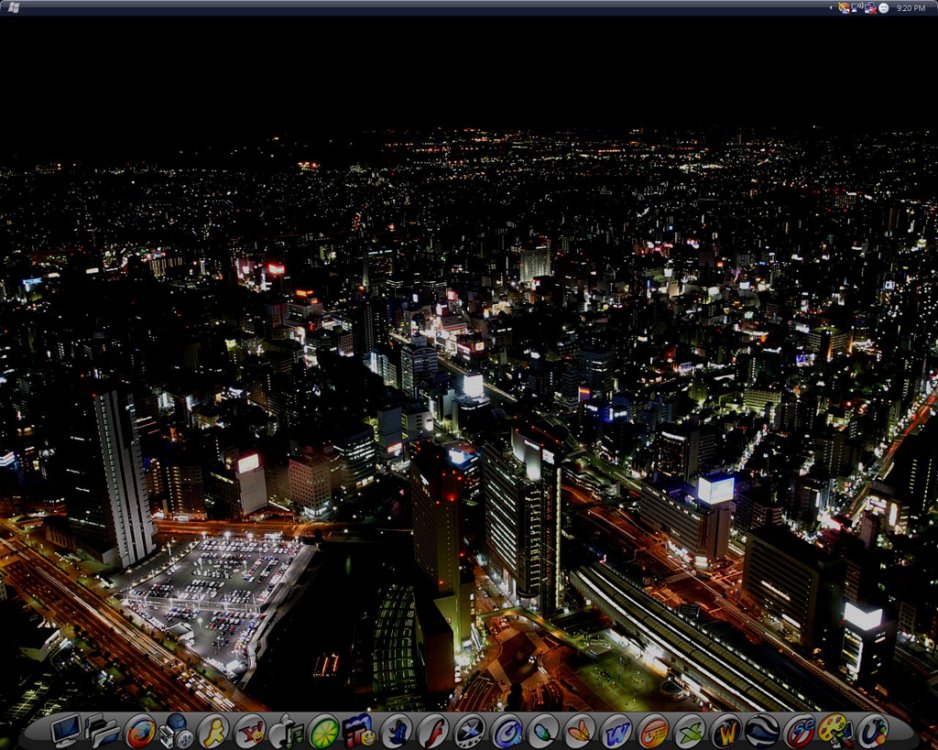
Task: Click the Windows Start button
Action: pos(13,7)
